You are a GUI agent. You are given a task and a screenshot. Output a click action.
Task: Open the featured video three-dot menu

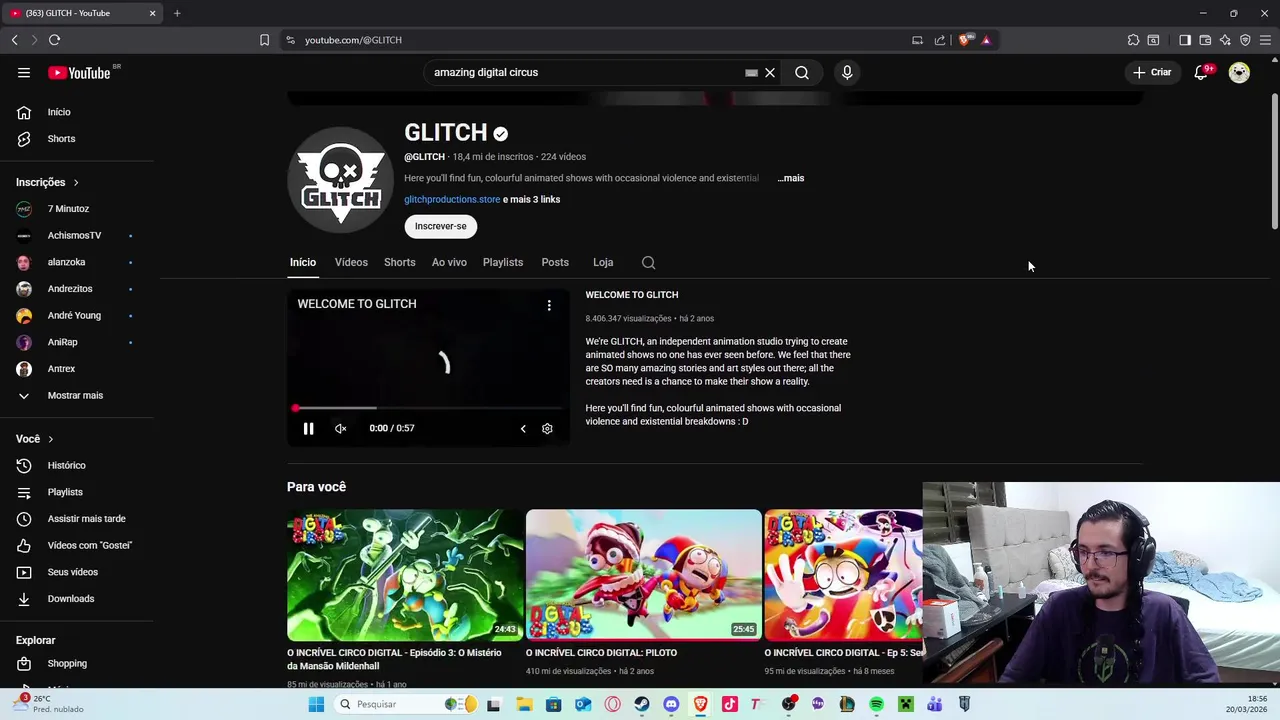549,305
